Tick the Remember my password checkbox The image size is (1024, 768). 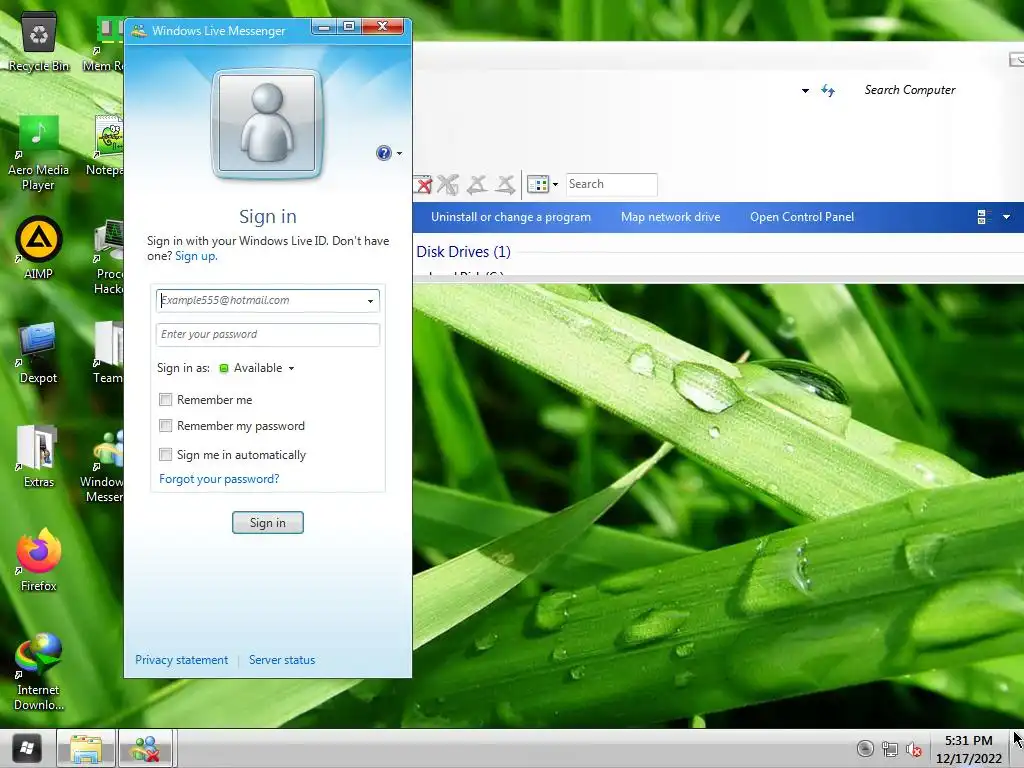click(x=166, y=426)
